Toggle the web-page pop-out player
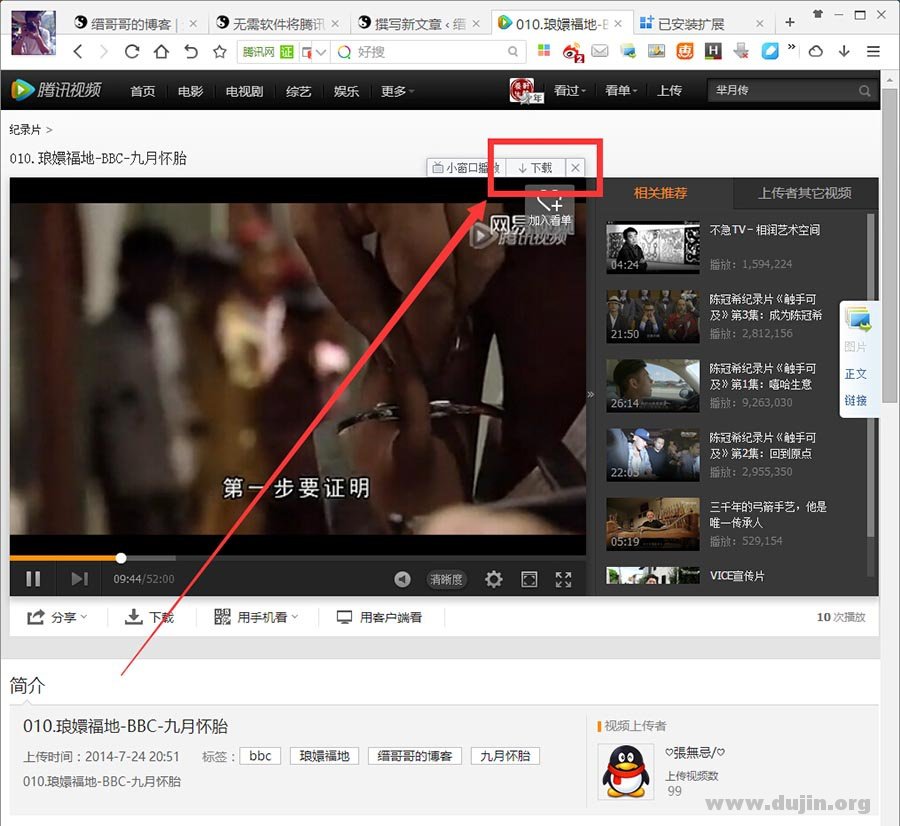This screenshot has height=826, width=900. pos(528,579)
